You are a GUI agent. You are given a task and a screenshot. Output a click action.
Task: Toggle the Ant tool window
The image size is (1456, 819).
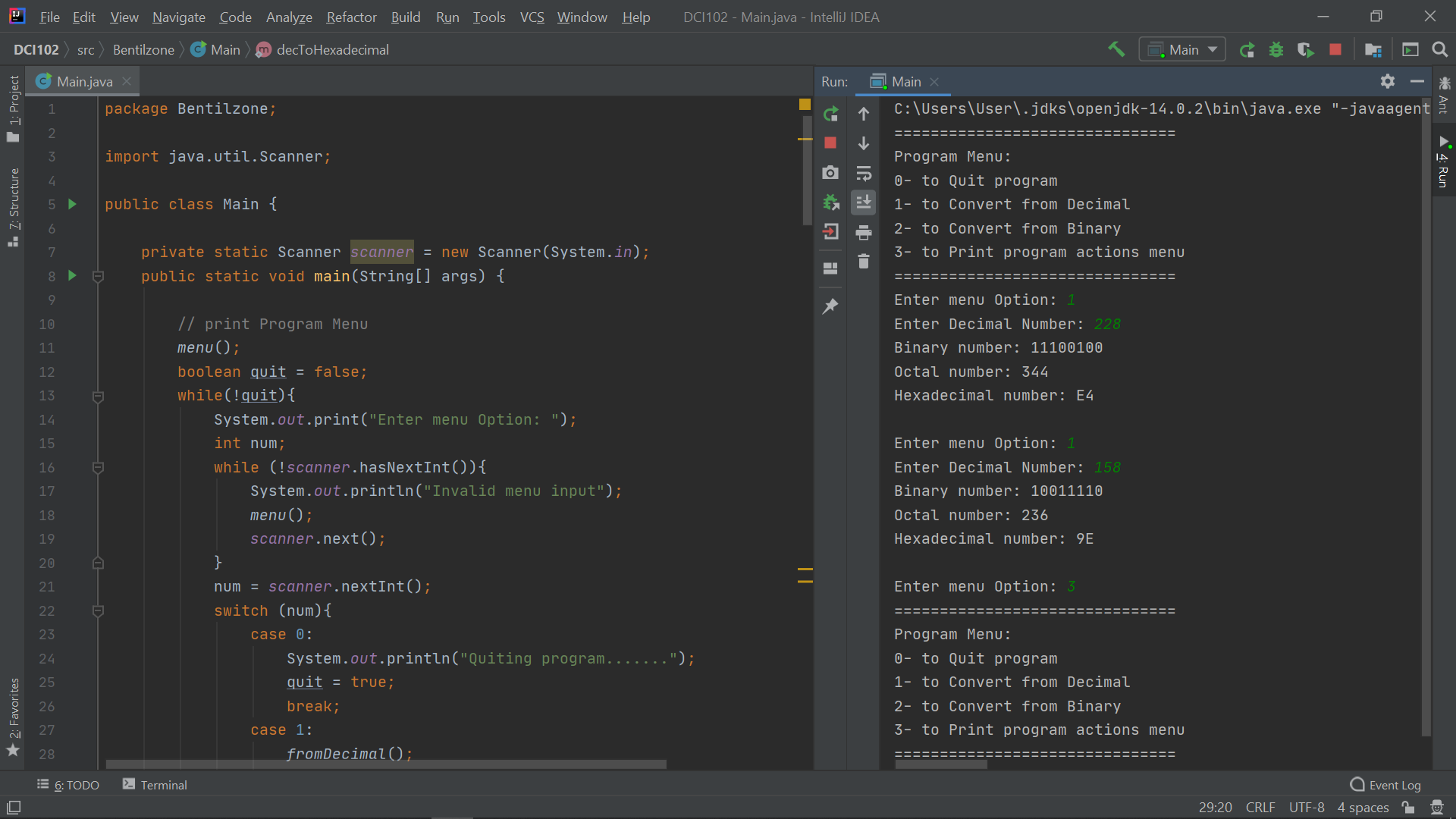click(1444, 95)
